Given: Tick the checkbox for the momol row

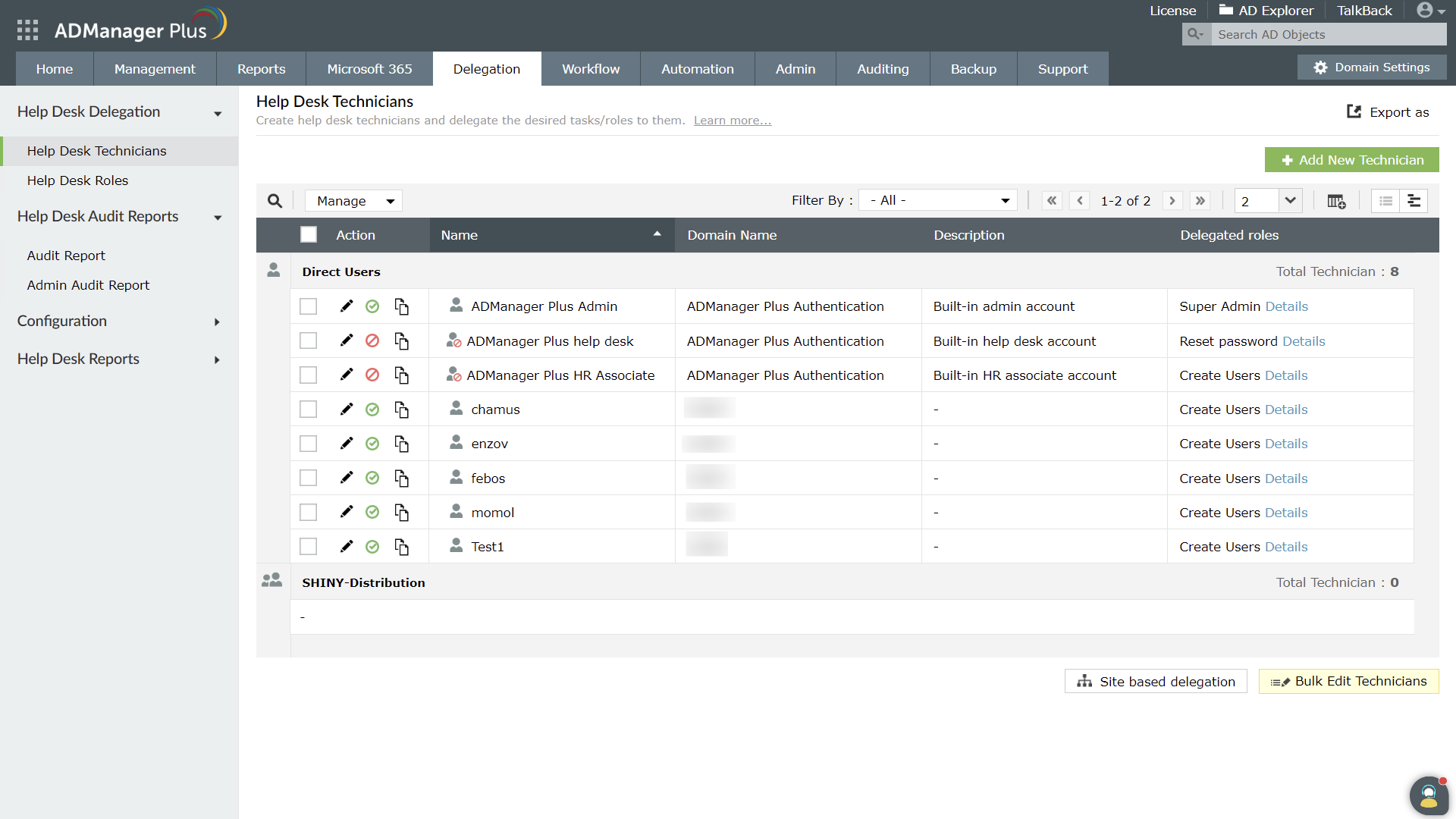Looking at the screenshot, I should point(308,513).
